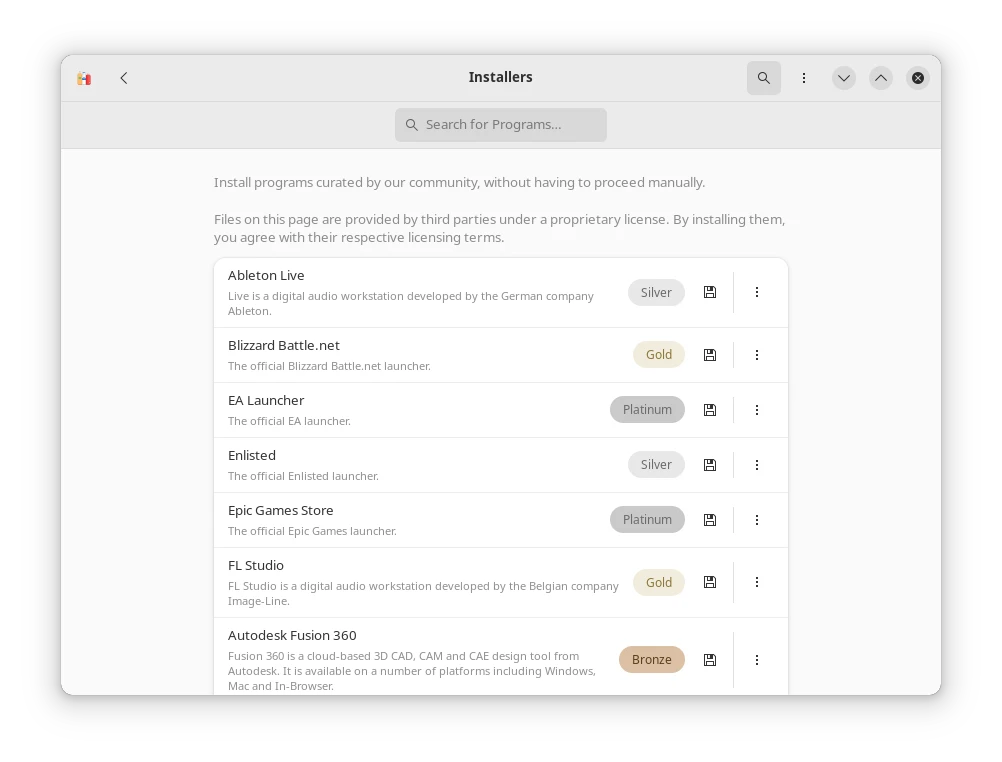Click the install icon for Autodesk Fusion 360
This screenshot has width=1002, height=762.
(710, 660)
